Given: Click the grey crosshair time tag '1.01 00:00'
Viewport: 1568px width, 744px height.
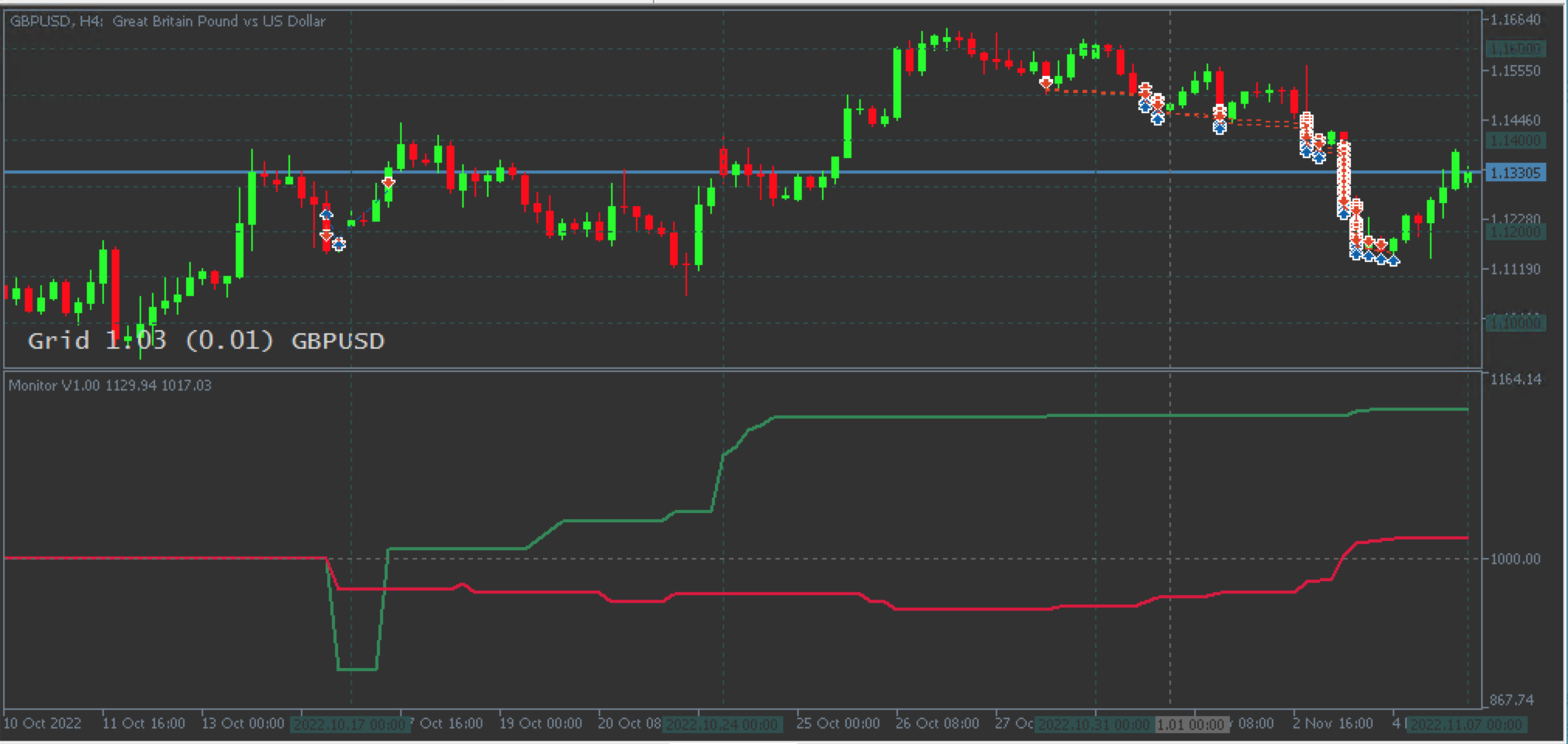Looking at the screenshot, I should 1192,725.
